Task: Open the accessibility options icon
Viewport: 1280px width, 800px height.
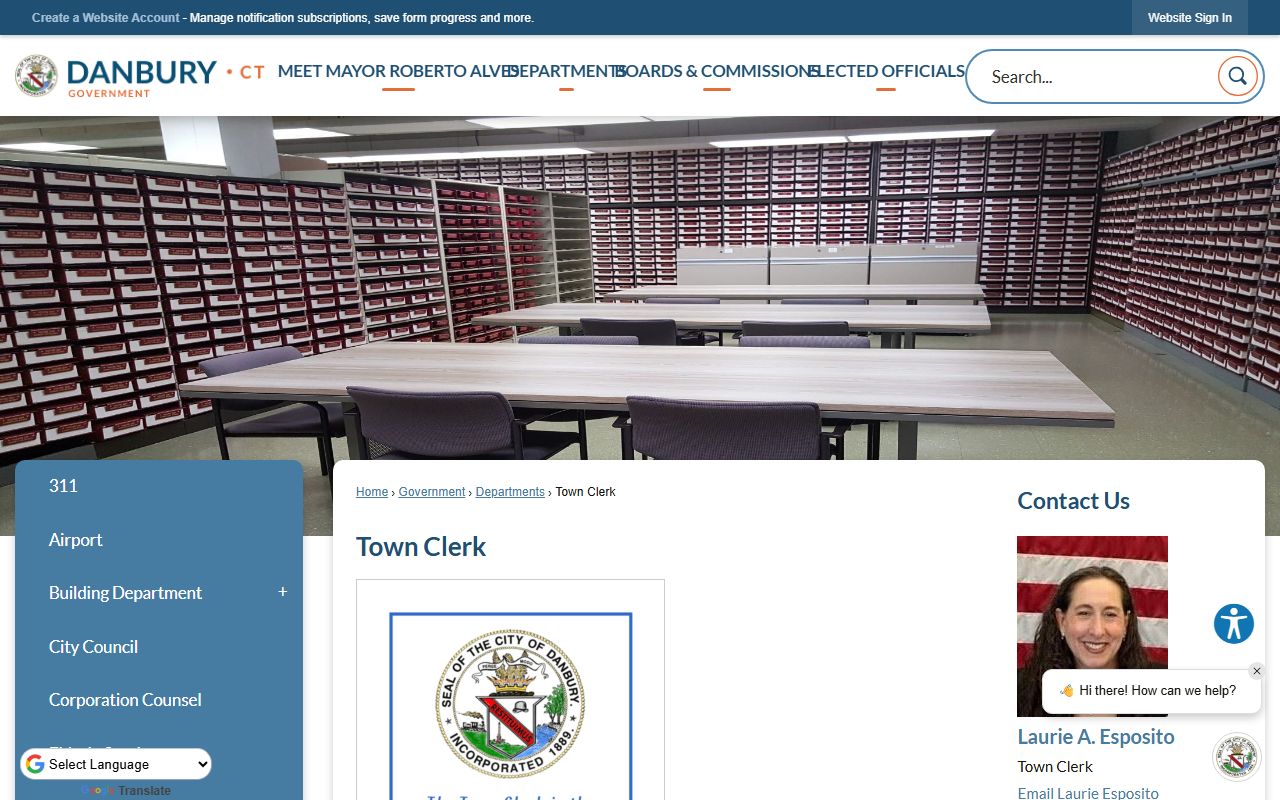Action: (x=1234, y=624)
